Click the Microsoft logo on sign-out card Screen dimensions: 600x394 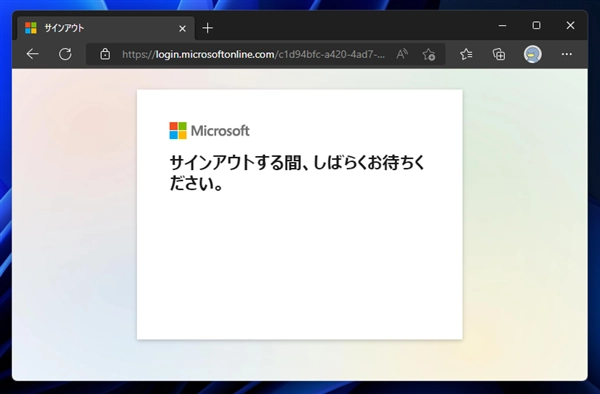click(x=209, y=130)
